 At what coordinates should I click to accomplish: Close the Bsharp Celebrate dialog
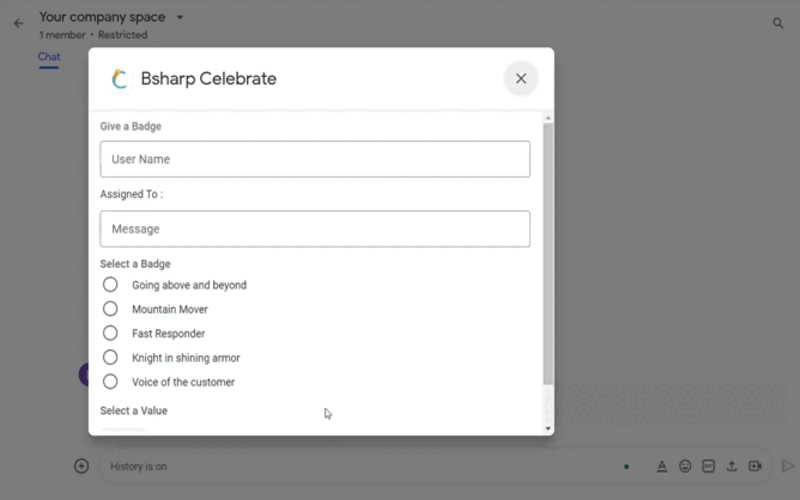pyautogui.click(x=520, y=79)
